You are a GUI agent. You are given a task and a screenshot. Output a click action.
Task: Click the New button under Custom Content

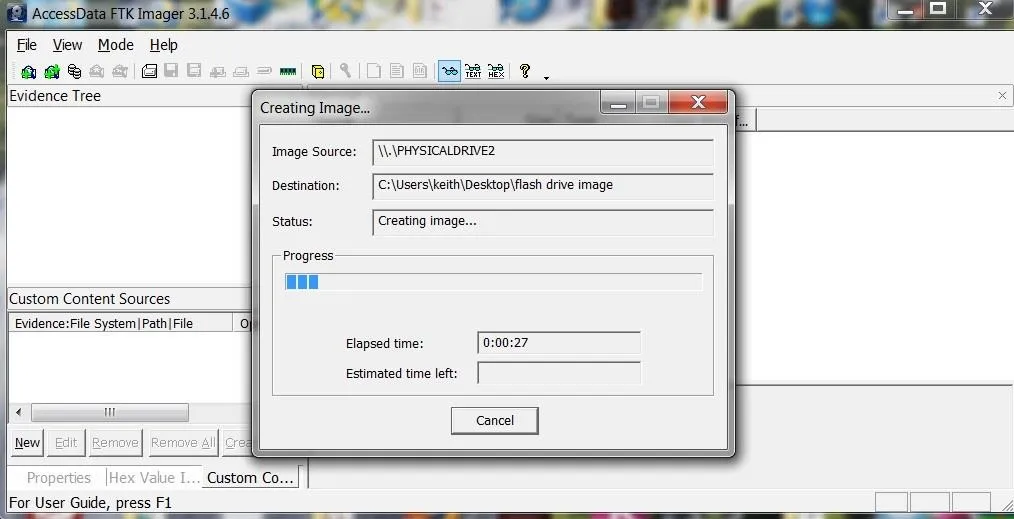point(27,443)
